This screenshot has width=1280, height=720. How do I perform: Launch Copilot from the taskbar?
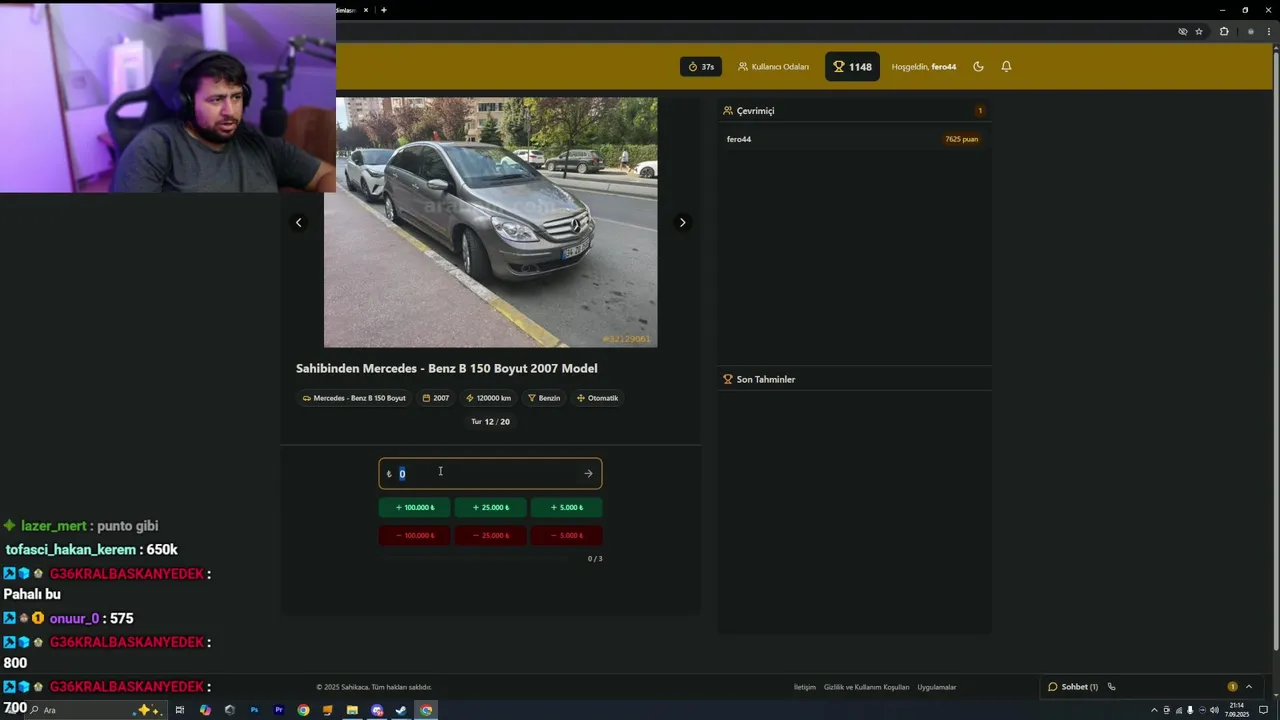tap(205, 710)
